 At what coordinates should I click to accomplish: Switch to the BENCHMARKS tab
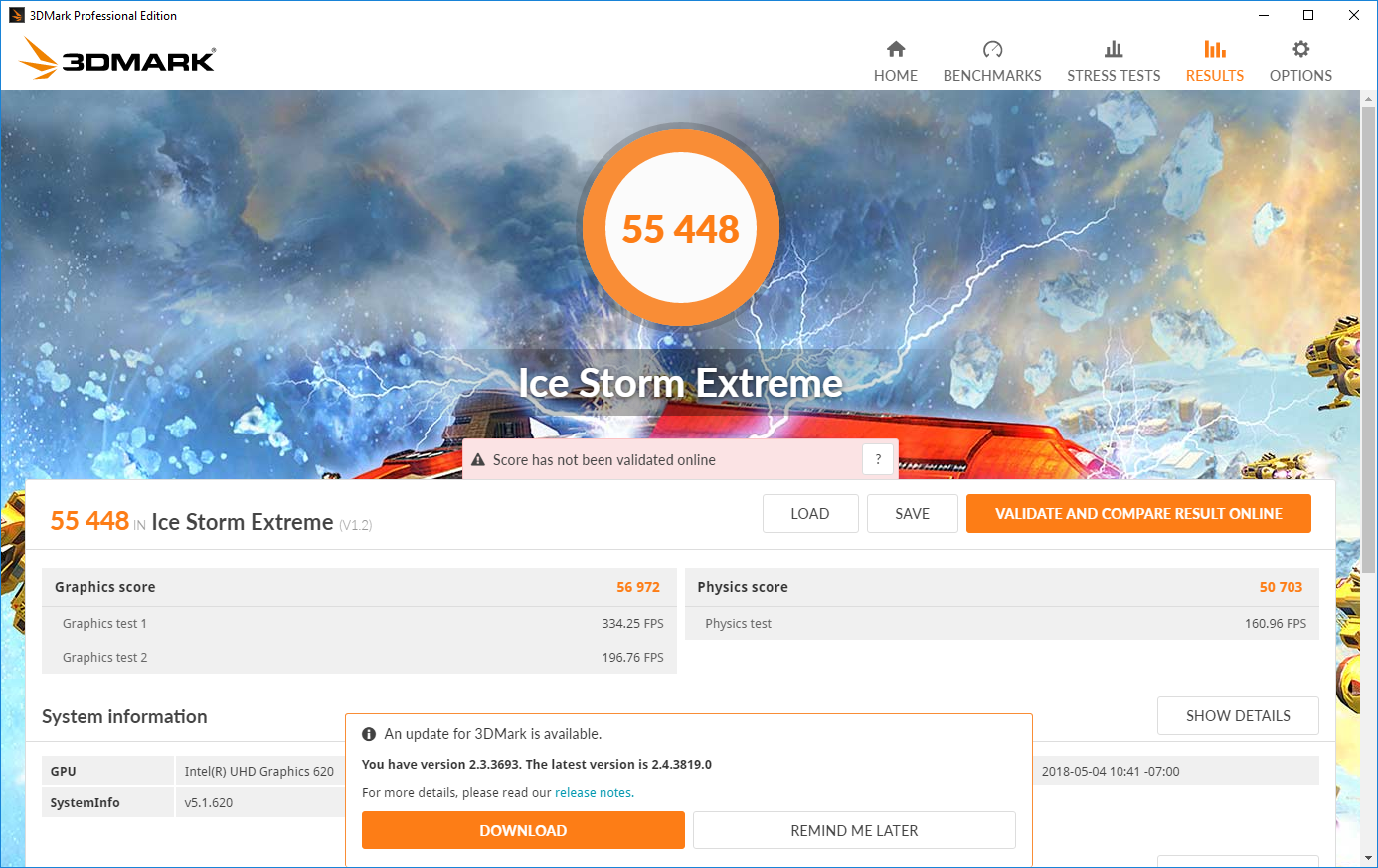(x=992, y=61)
